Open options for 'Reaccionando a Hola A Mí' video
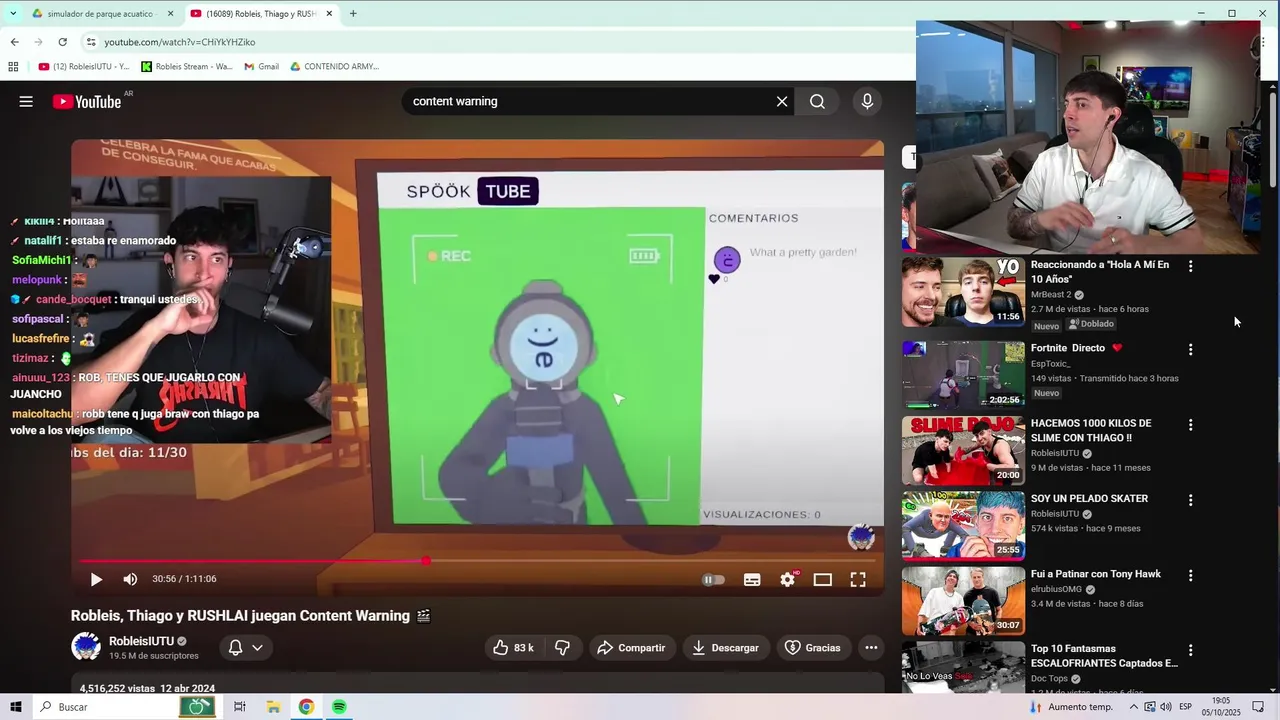The height and width of the screenshot is (720, 1280). pyautogui.click(x=1190, y=266)
